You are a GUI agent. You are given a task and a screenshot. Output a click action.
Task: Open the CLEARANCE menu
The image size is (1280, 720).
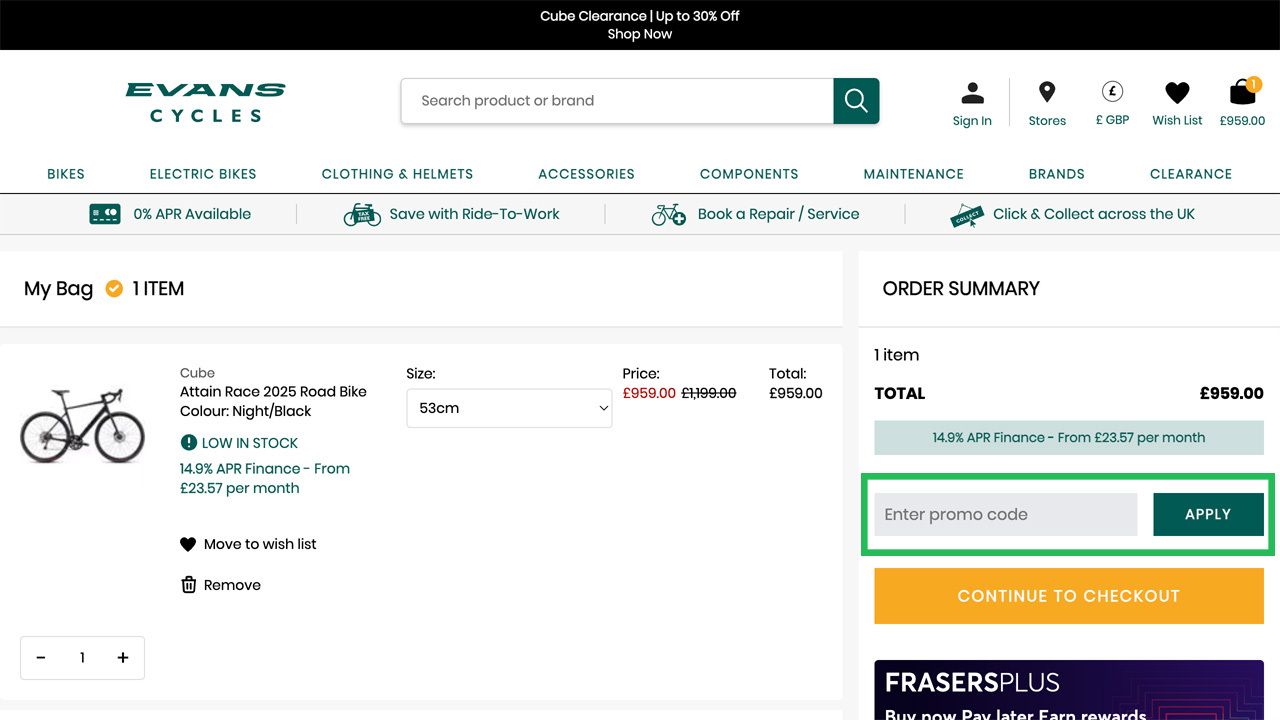pos(1191,174)
